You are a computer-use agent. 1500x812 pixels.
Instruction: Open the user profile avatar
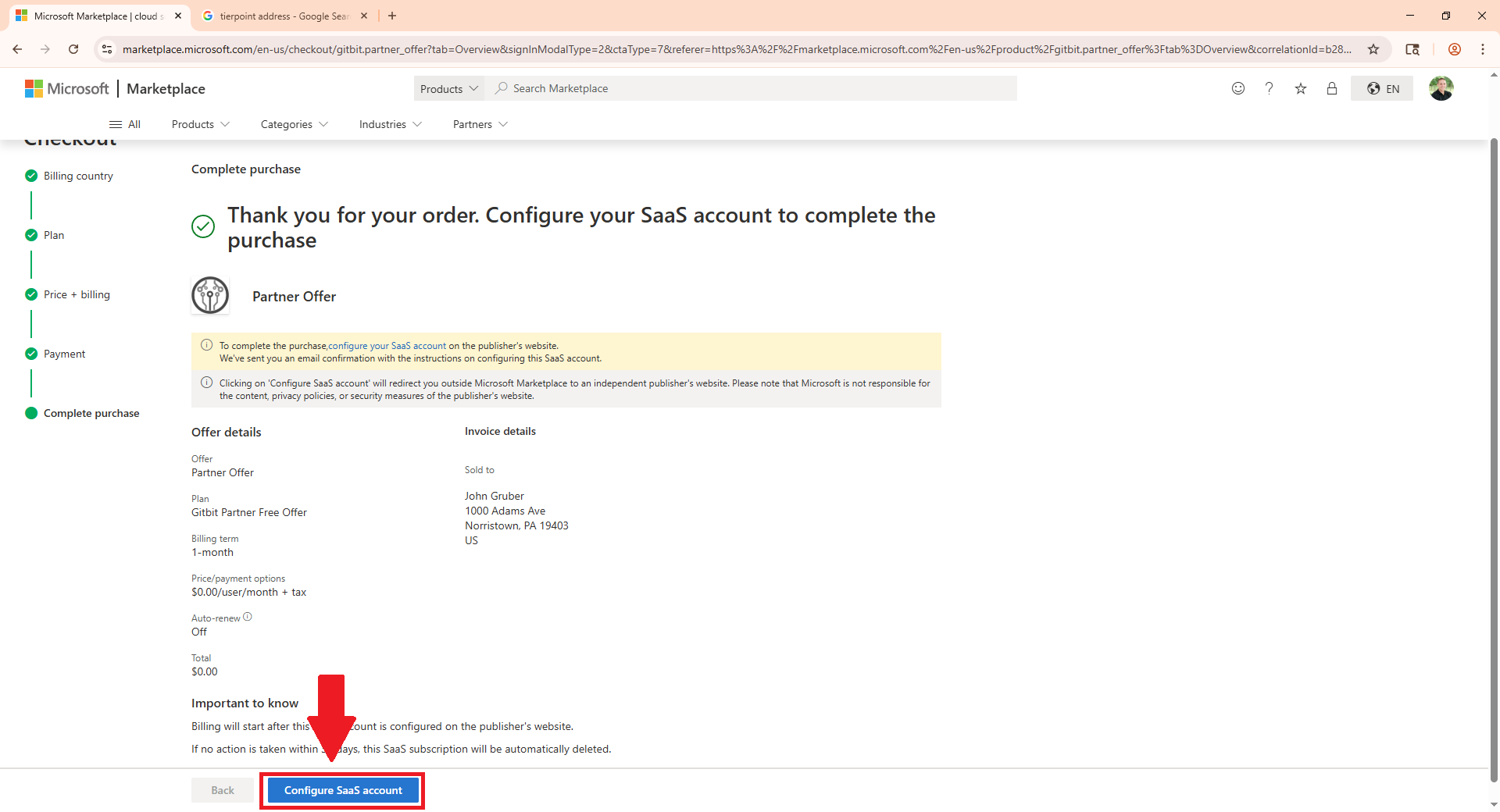tap(1441, 88)
